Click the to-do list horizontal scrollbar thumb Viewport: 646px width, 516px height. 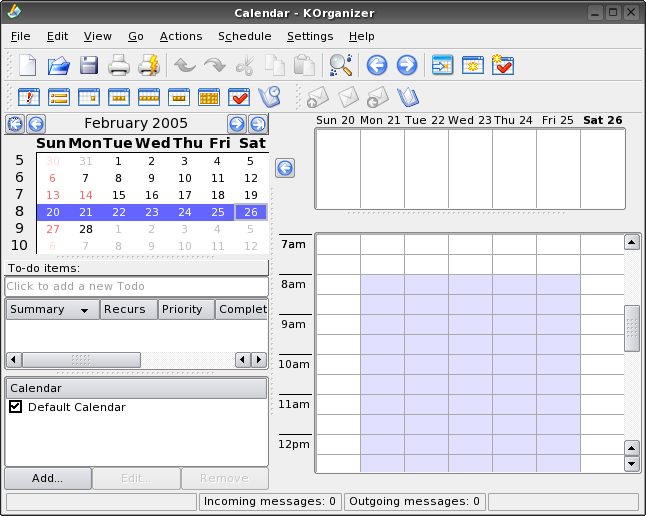(81, 360)
